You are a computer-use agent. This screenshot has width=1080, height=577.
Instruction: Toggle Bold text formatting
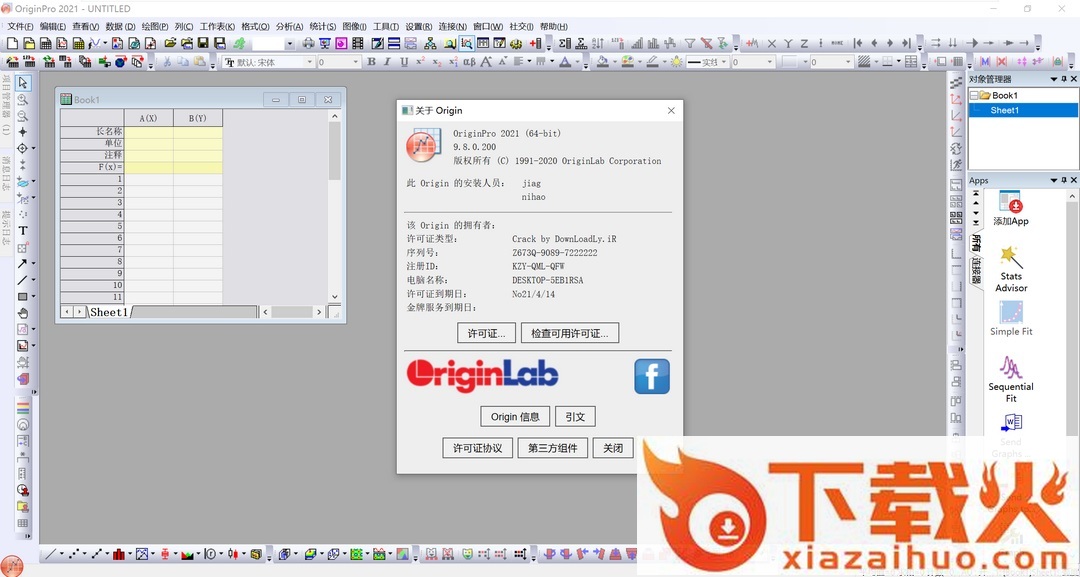(371, 62)
